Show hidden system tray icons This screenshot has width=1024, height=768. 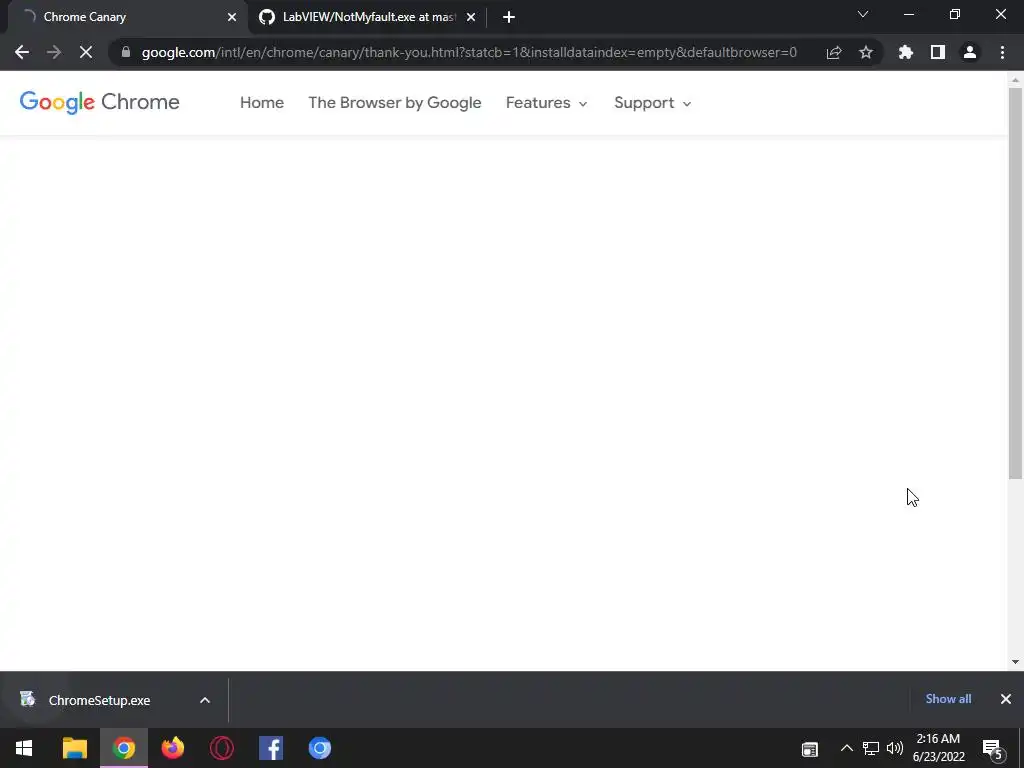(846, 748)
